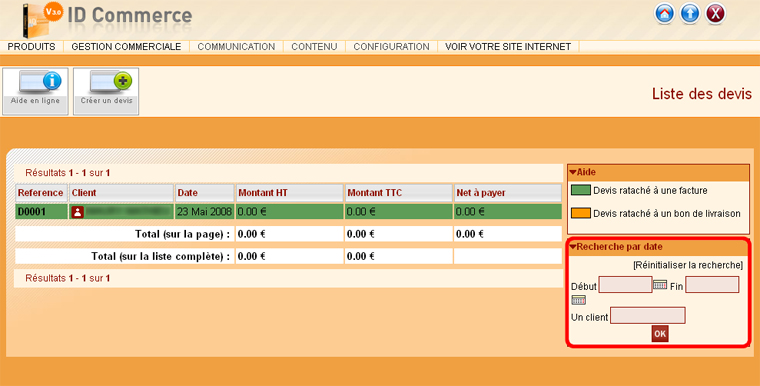Click Devis rataché à un bon de livraison text

pos(666,213)
